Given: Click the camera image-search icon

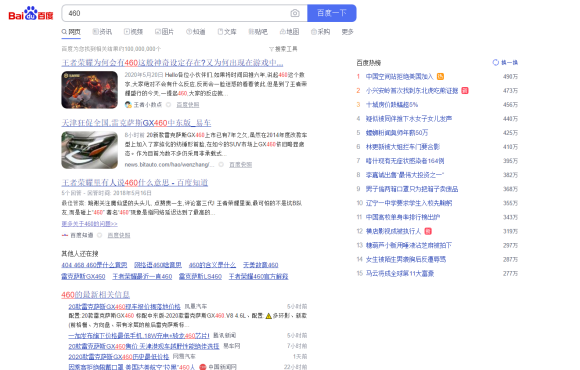Looking at the screenshot, I should tap(295, 13).
